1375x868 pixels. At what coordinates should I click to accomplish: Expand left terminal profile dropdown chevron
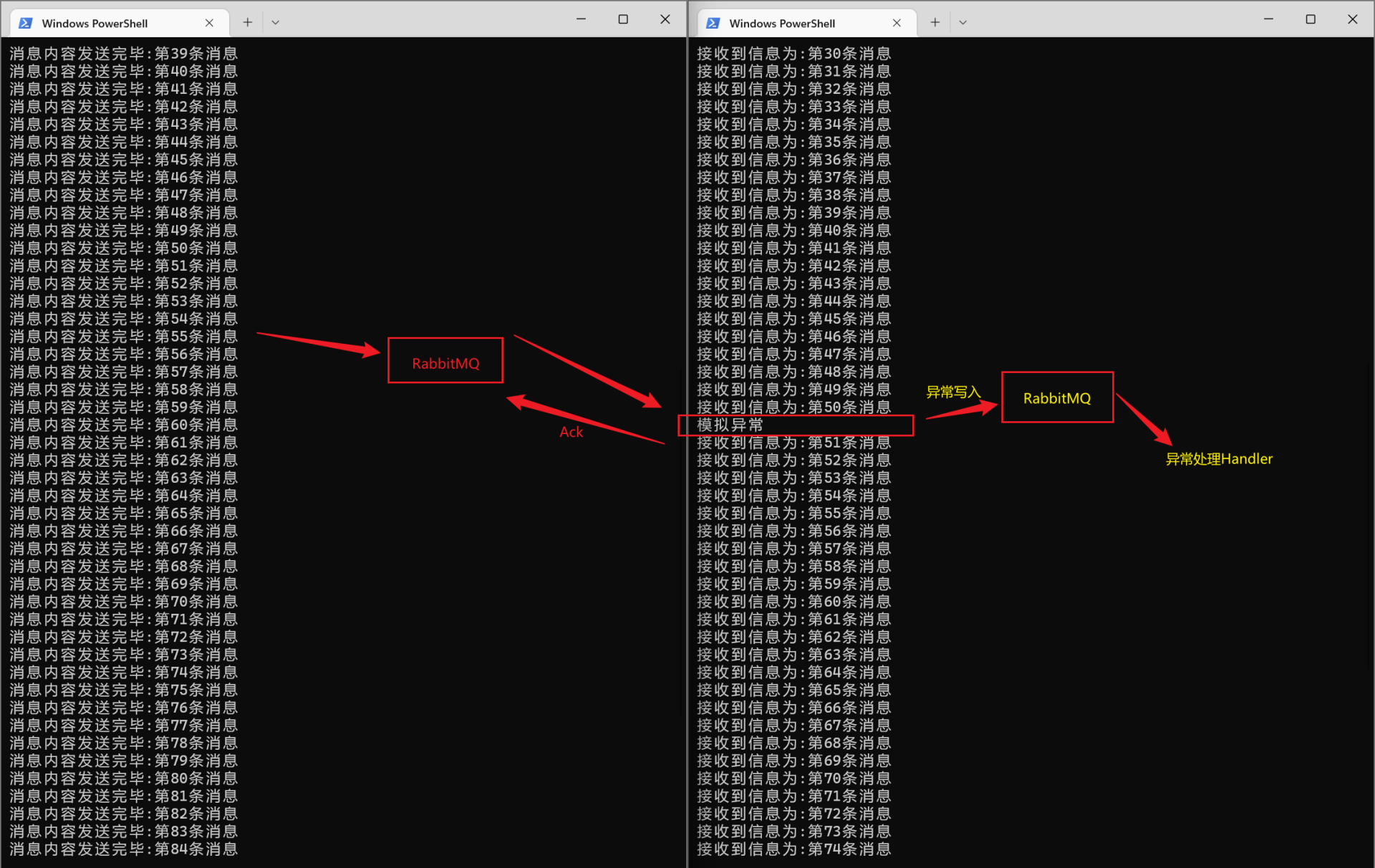click(x=275, y=22)
